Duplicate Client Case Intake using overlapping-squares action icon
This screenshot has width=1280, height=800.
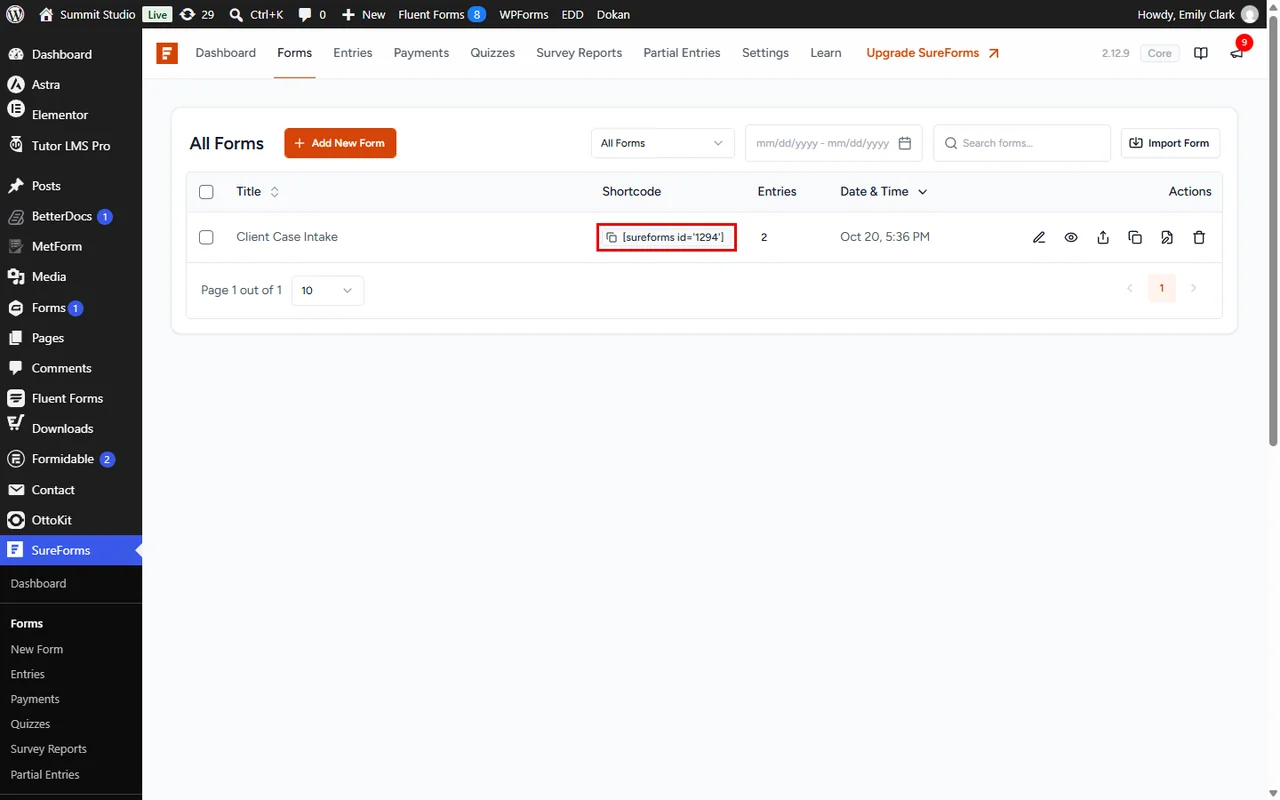(x=1135, y=237)
